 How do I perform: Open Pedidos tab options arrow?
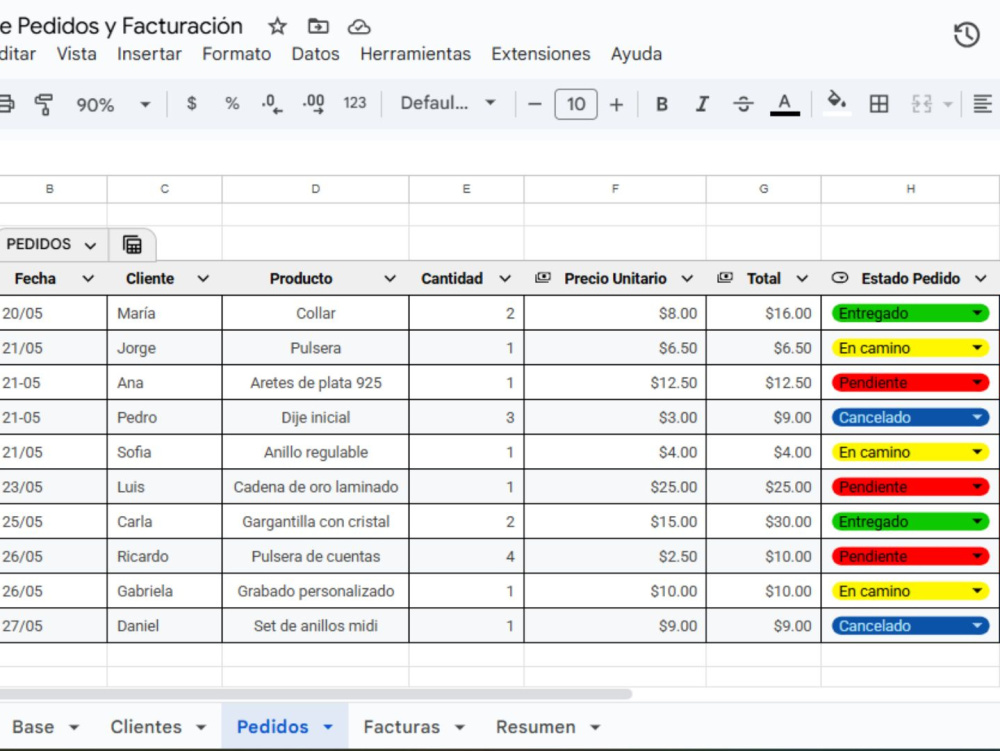[328, 727]
